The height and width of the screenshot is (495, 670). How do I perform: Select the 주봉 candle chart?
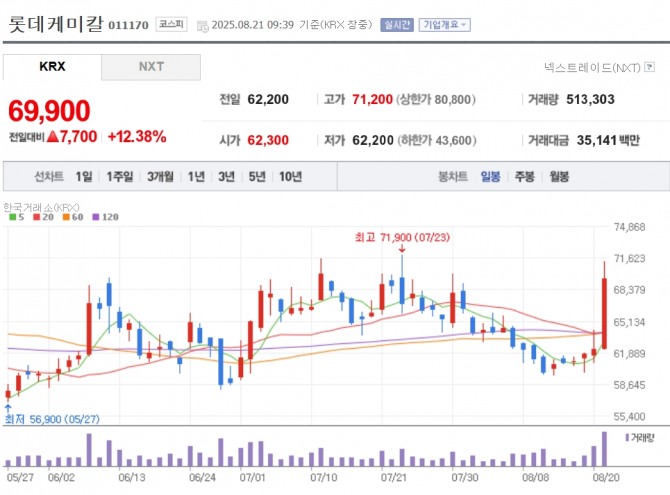525,176
